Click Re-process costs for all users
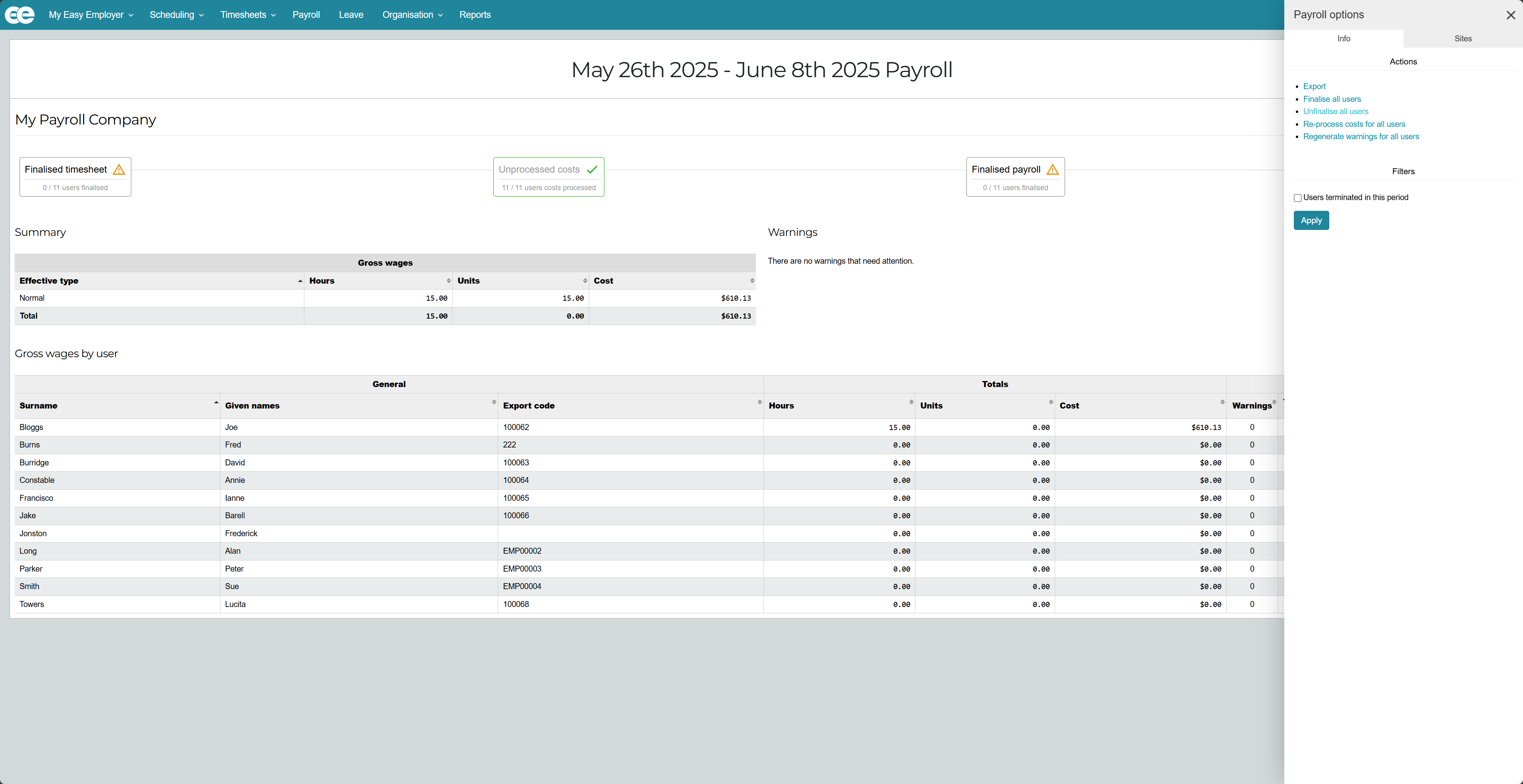 (1354, 124)
